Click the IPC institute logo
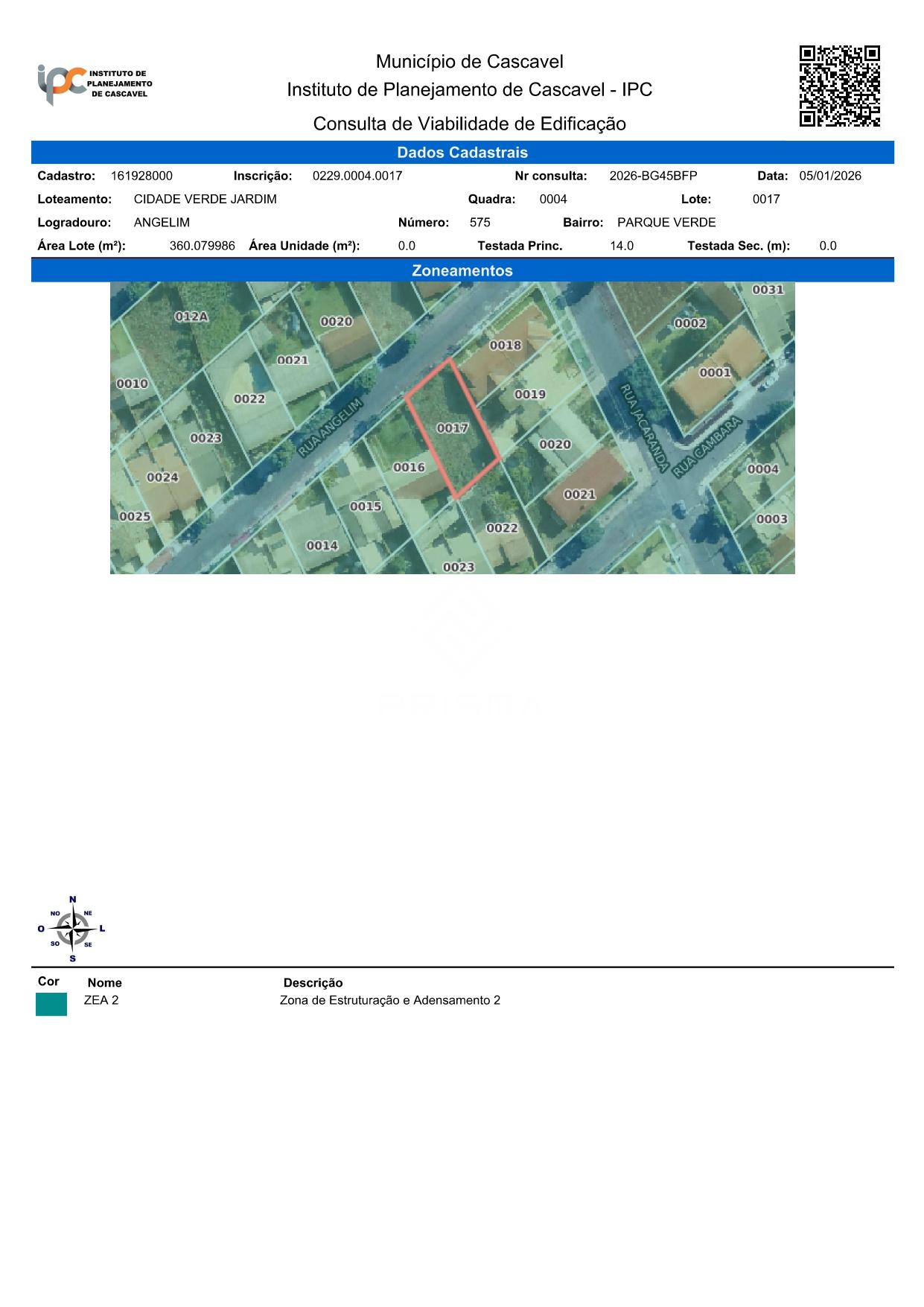The width and height of the screenshot is (924, 1307). tap(94, 84)
